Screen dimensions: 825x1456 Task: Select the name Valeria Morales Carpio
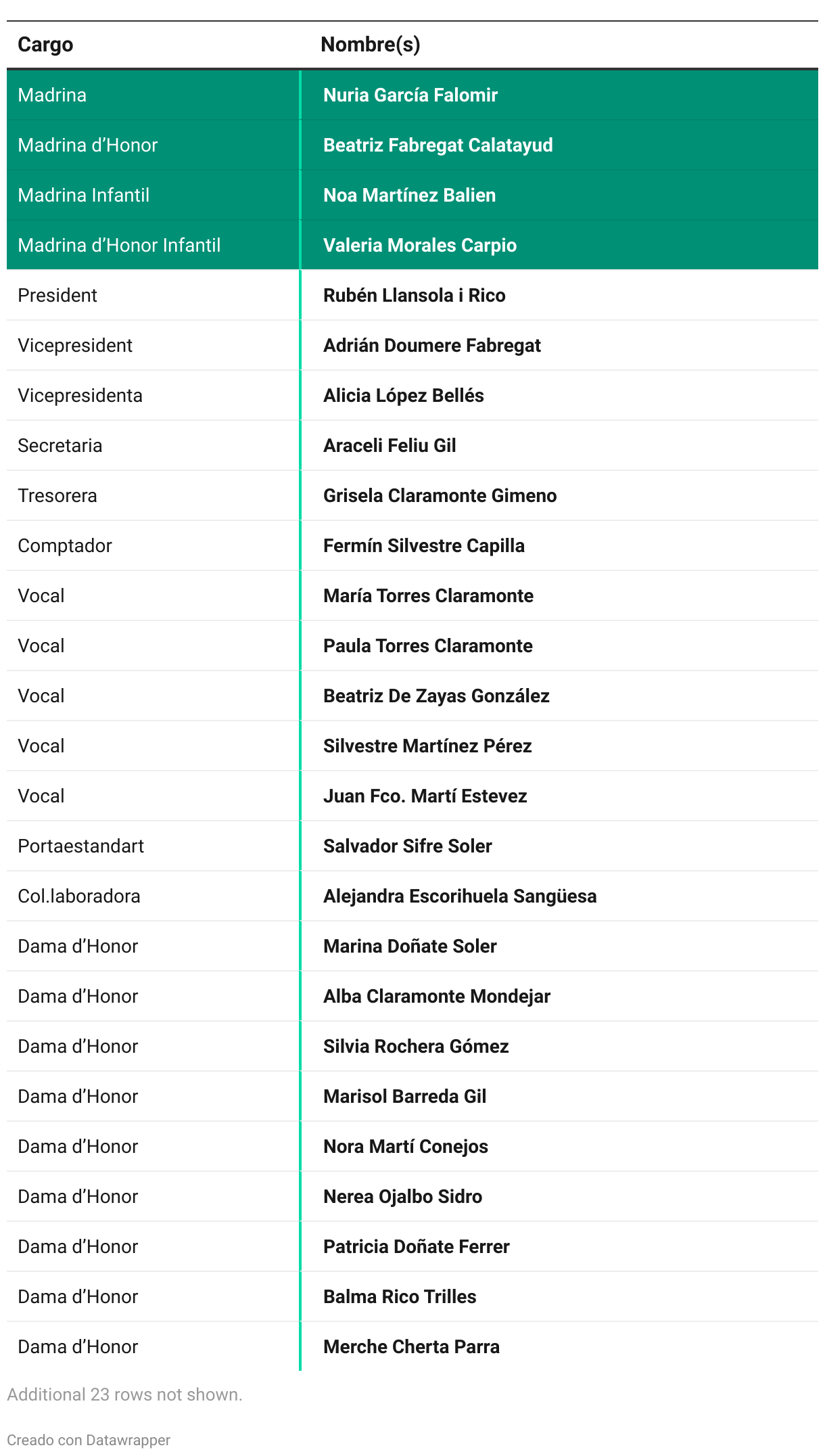419,246
